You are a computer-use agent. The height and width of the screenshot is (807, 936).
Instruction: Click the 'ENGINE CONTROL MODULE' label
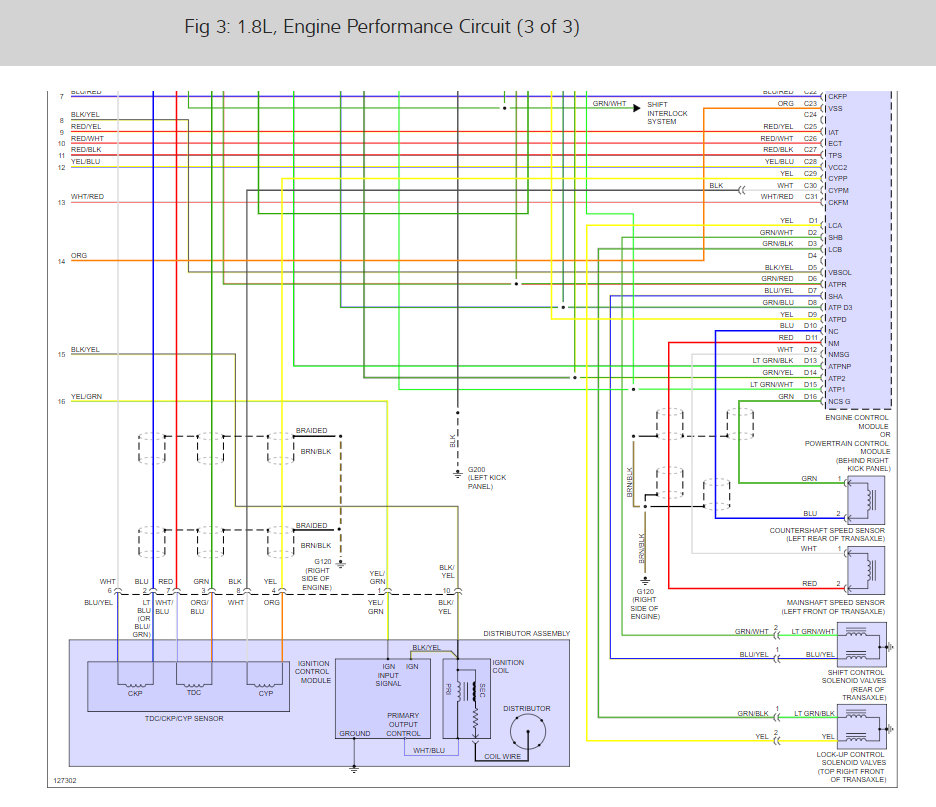(x=857, y=422)
